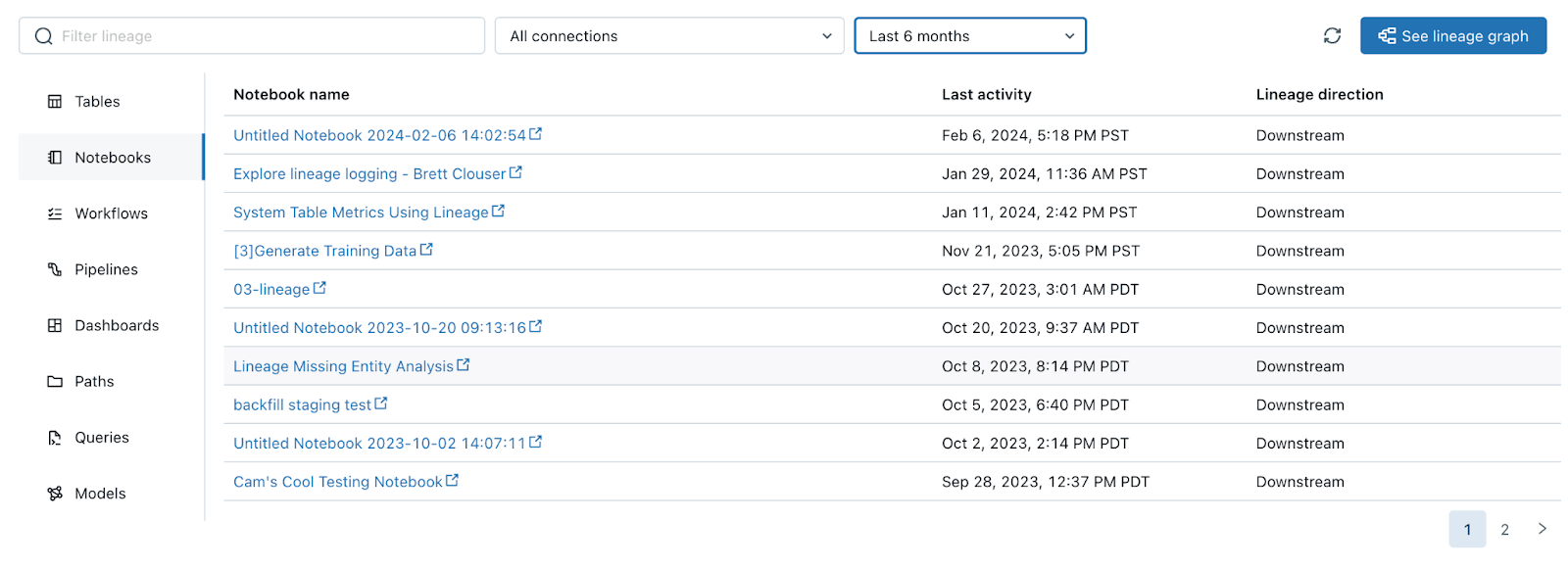
Task: Open external link icon beside 03-lineage
Action: (319, 289)
